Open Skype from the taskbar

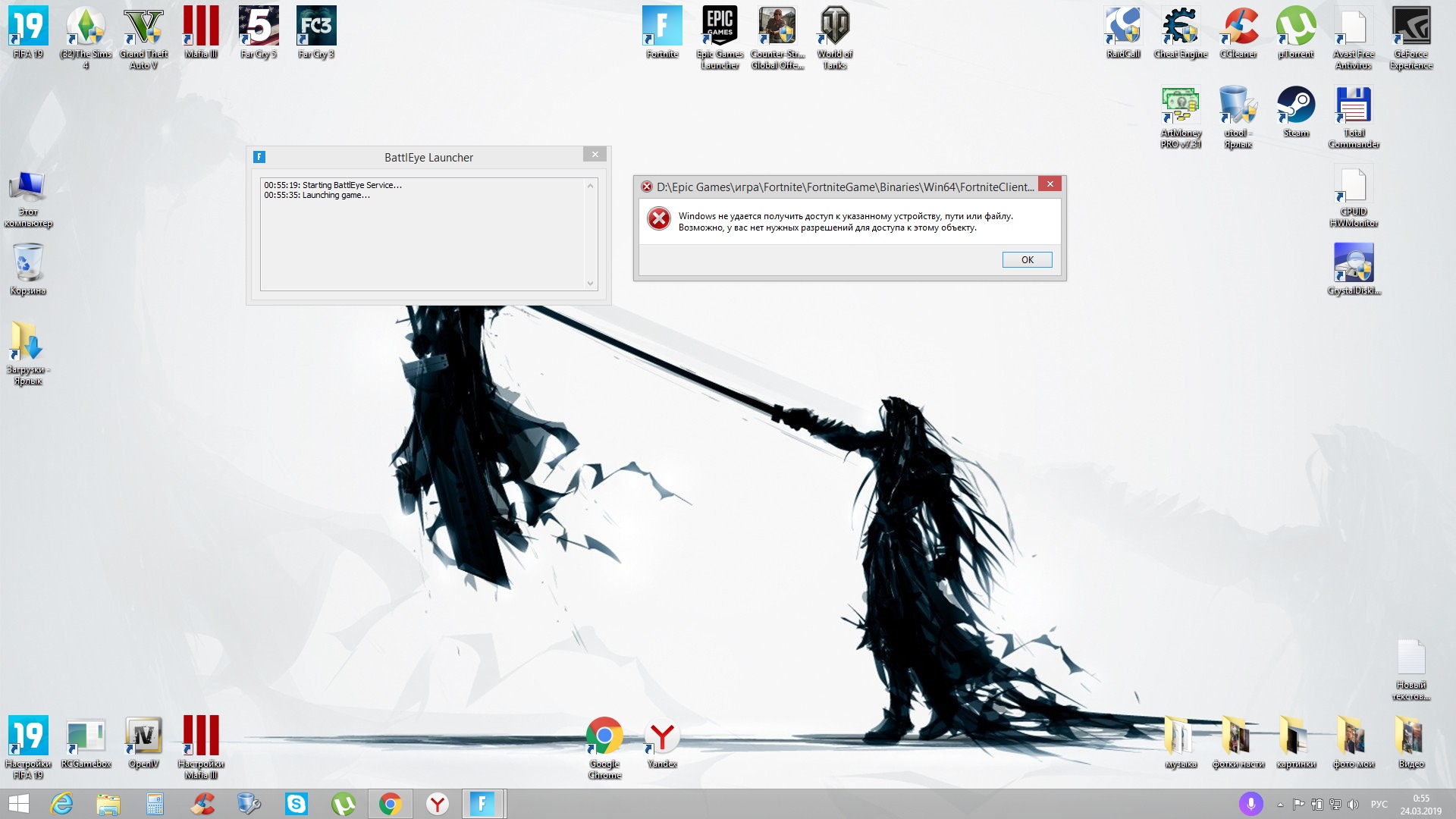[x=297, y=804]
